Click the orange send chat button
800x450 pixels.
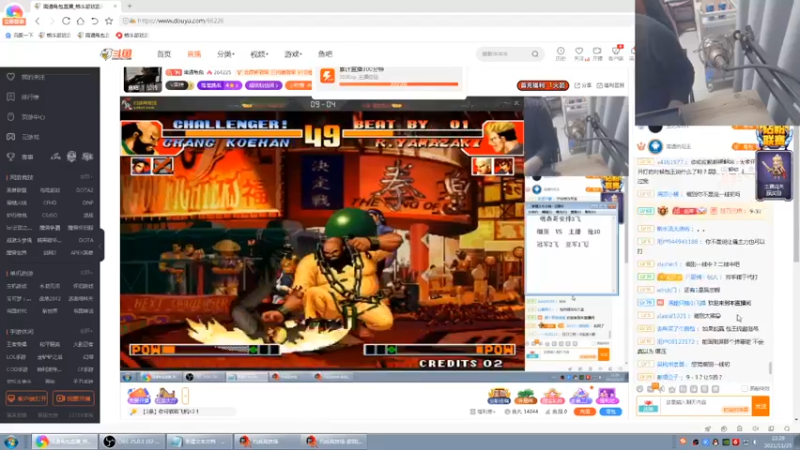pyautogui.click(x=761, y=406)
